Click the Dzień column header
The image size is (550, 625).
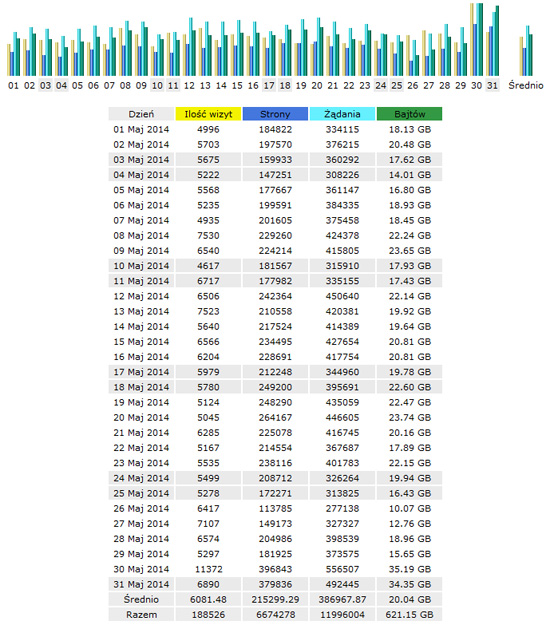coord(141,114)
